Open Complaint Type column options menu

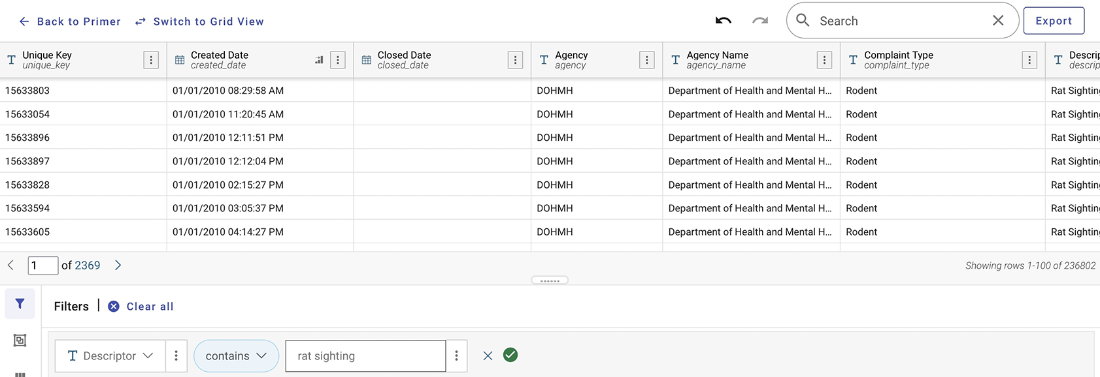(x=1030, y=60)
